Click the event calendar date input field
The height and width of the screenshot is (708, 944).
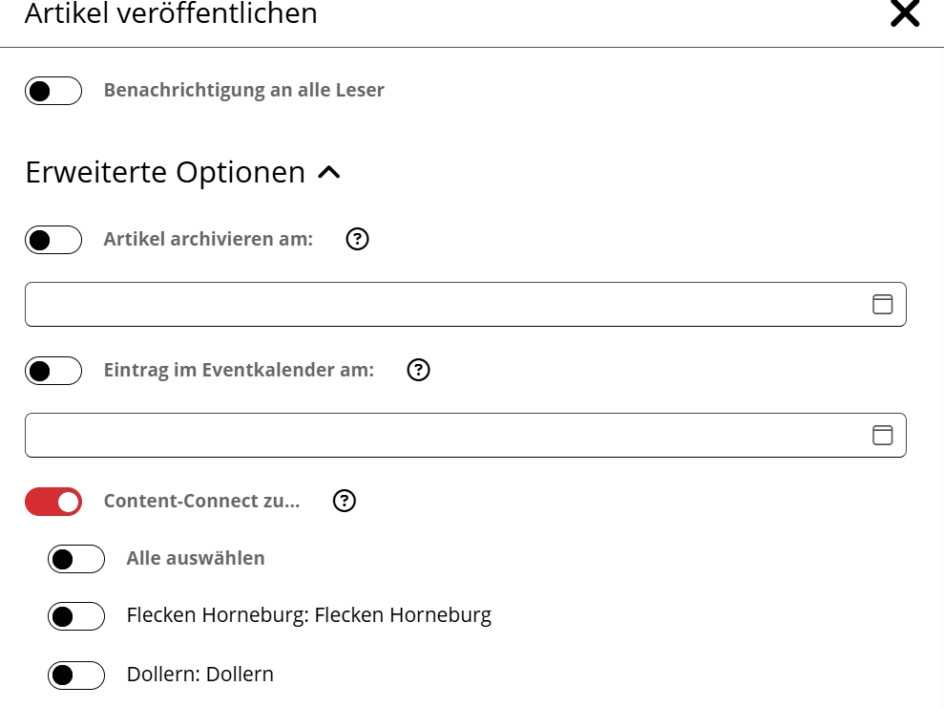pos(440,435)
